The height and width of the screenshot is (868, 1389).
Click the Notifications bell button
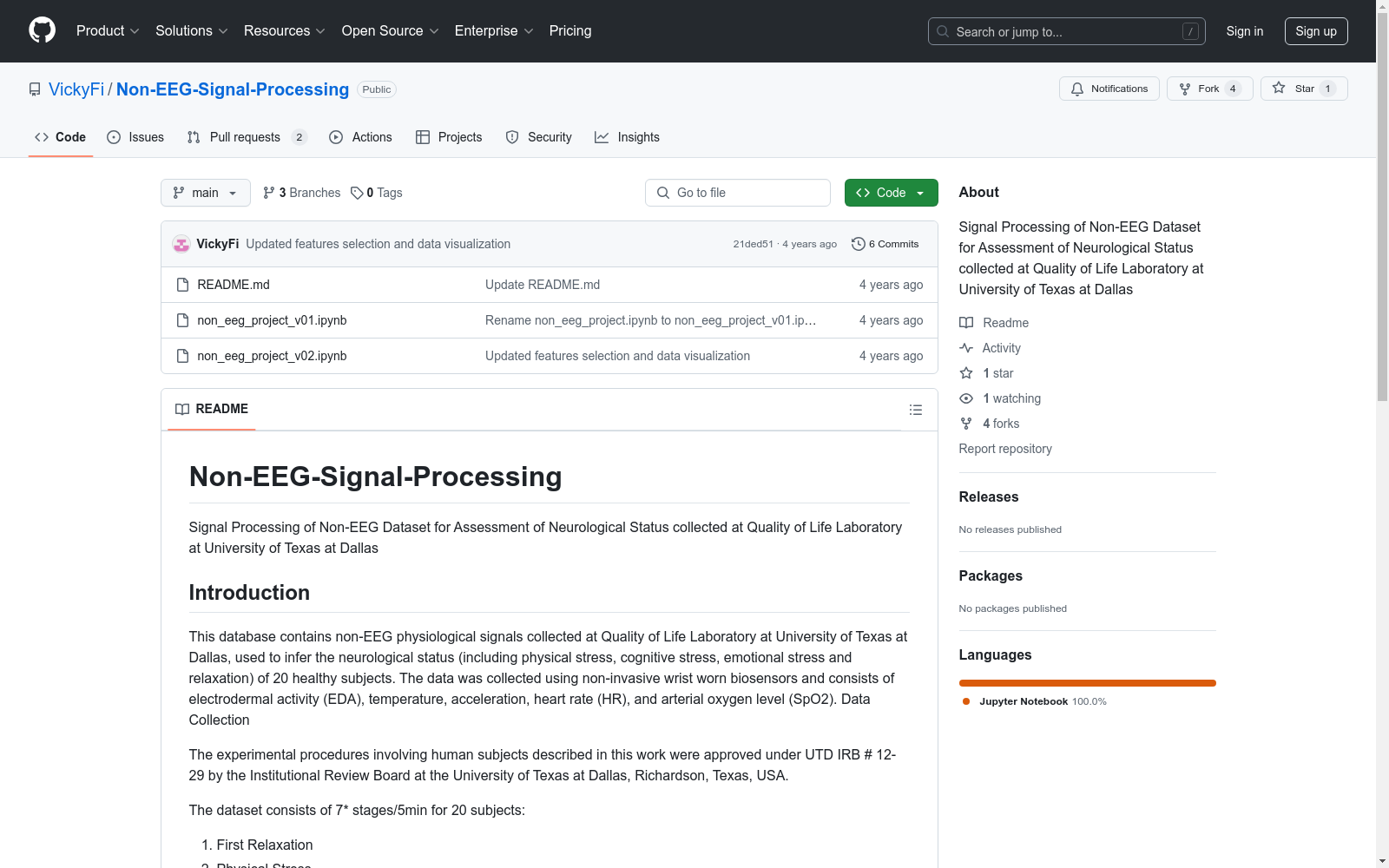click(1109, 89)
